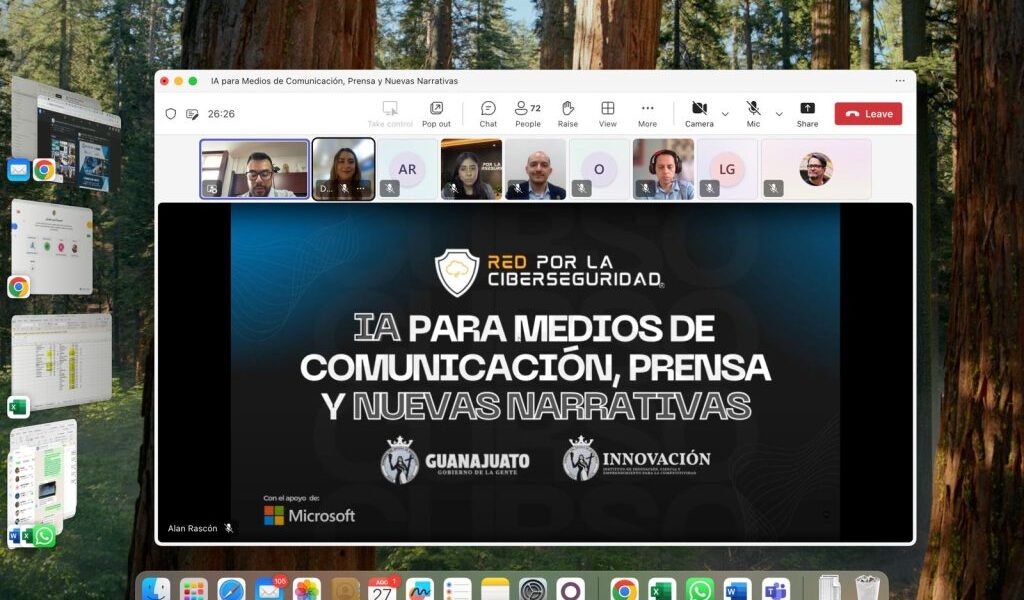Open the meeting notes icon beside timer

click(192, 114)
